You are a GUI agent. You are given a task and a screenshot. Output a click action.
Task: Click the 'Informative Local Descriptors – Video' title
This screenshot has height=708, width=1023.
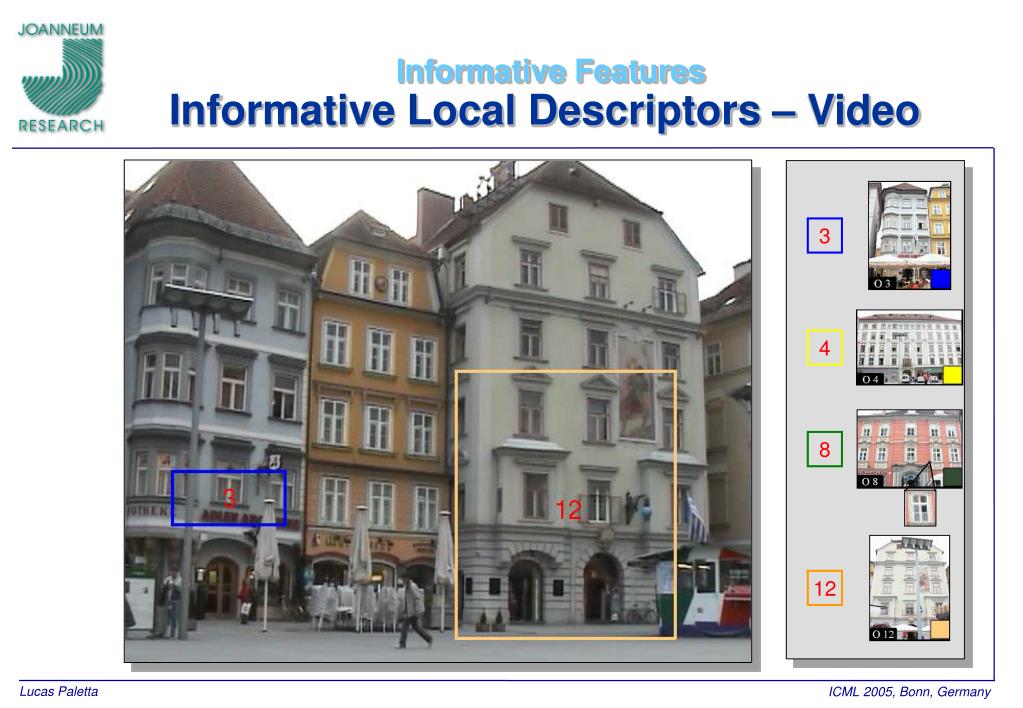click(x=545, y=110)
